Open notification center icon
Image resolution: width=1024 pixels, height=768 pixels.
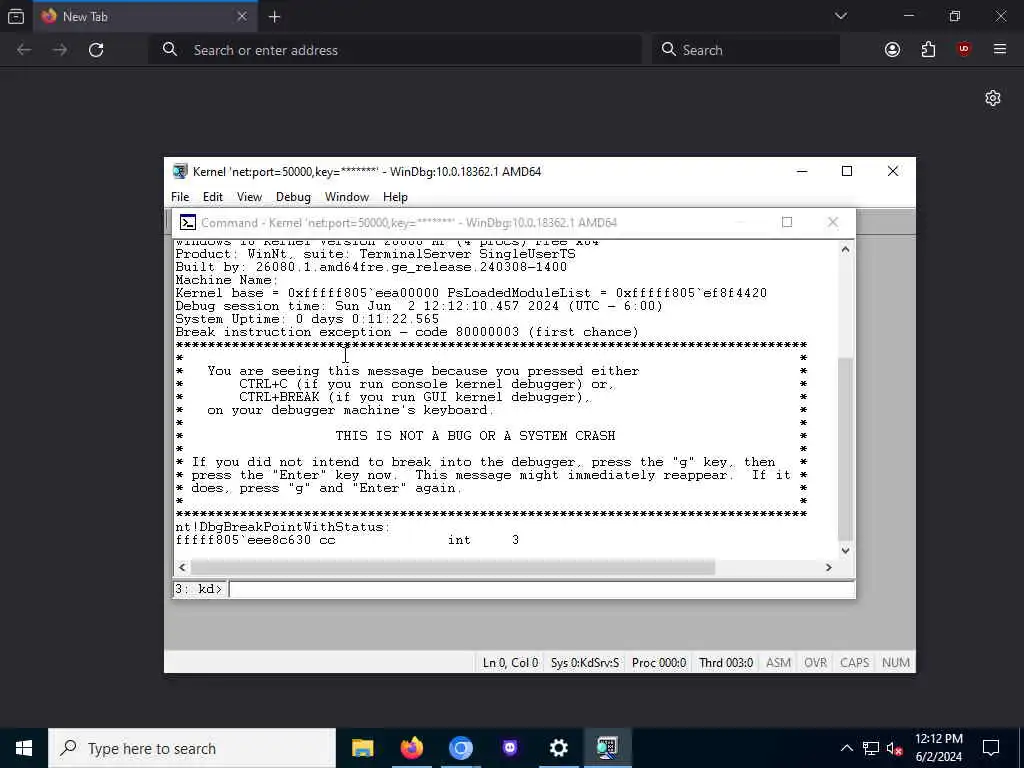pos(991,748)
